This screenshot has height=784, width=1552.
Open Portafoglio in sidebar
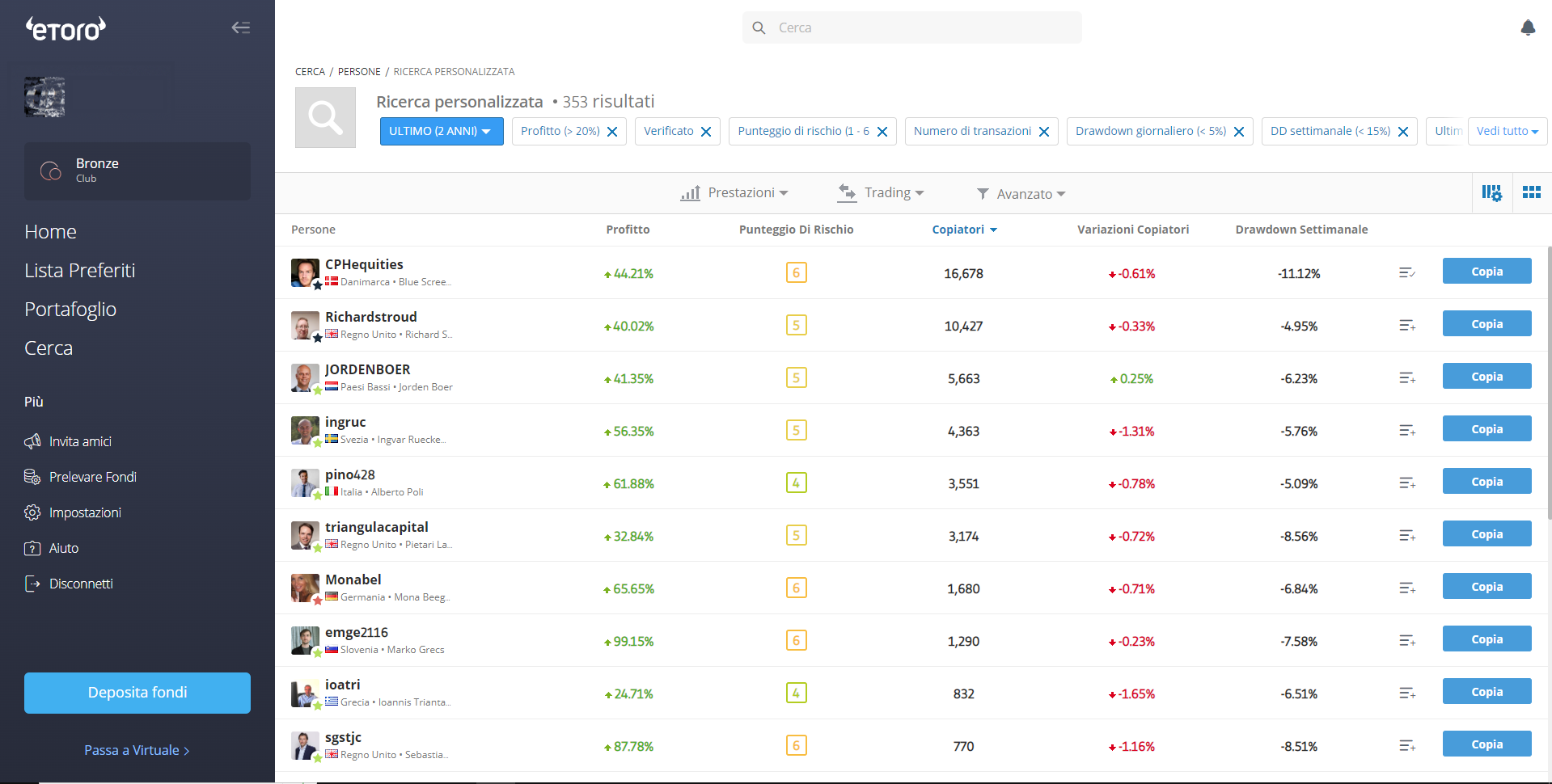pyautogui.click(x=70, y=310)
